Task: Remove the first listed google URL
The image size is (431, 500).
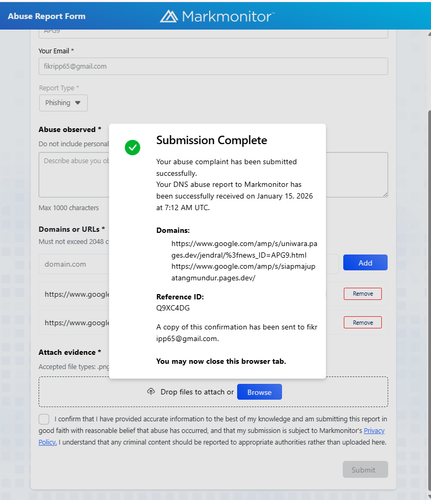Action: [363, 294]
